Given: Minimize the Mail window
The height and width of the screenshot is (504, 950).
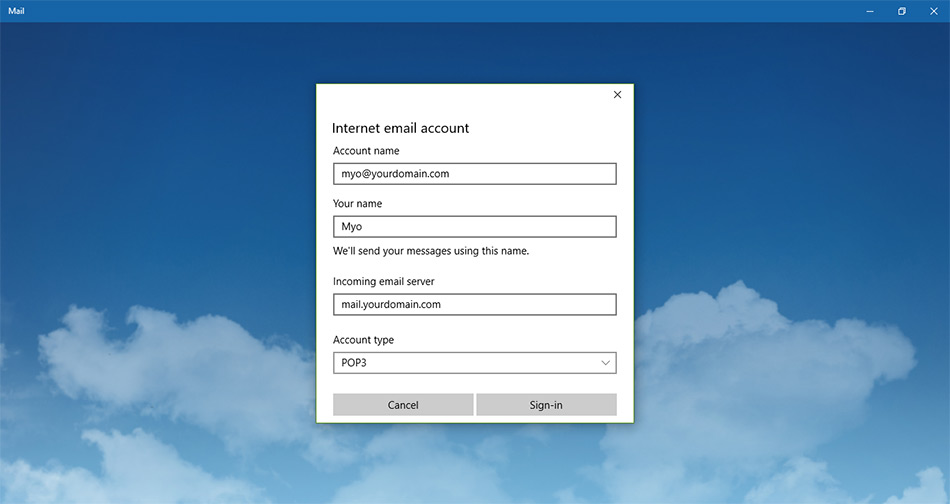Looking at the screenshot, I should click(870, 11).
